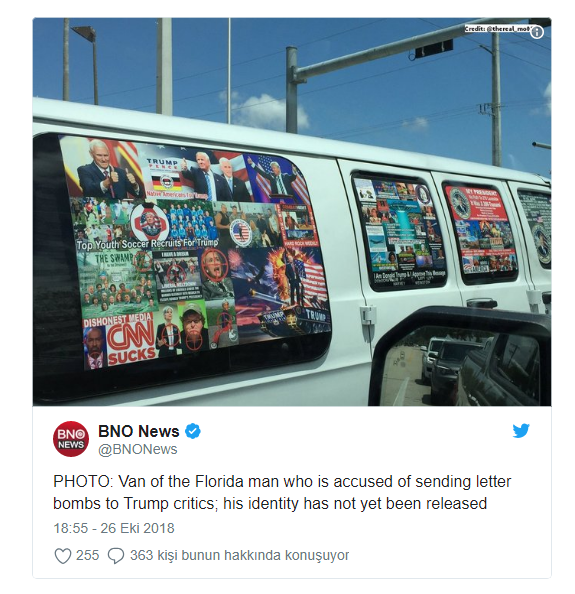Click the red My President window sticker
Image resolution: width=575 pixels, height=594 pixels.
pos(480,229)
